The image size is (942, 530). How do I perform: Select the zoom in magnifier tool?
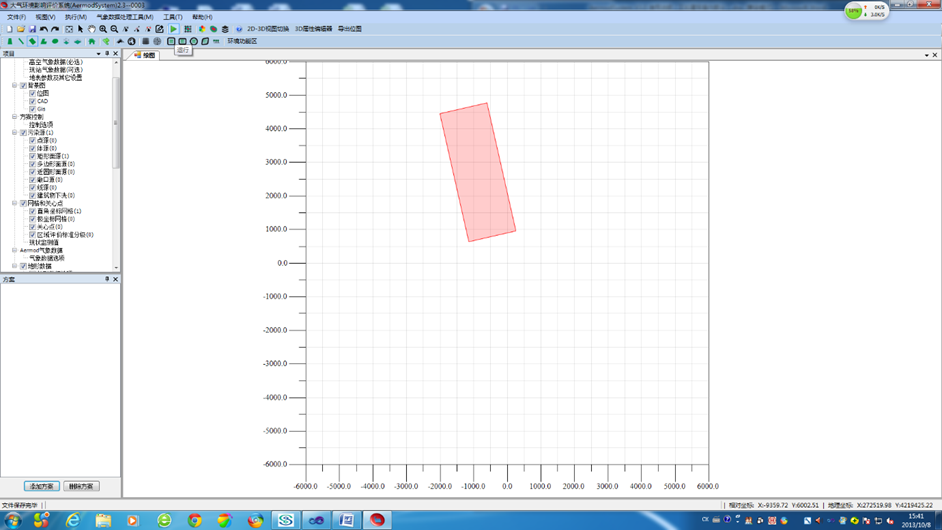[x=103, y=29]
